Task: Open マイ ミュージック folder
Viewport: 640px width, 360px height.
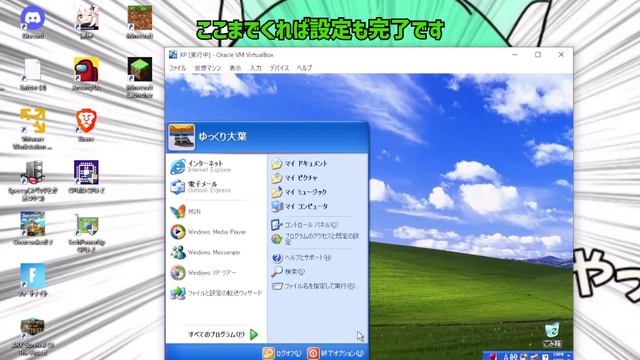Action: click(300, 192)
